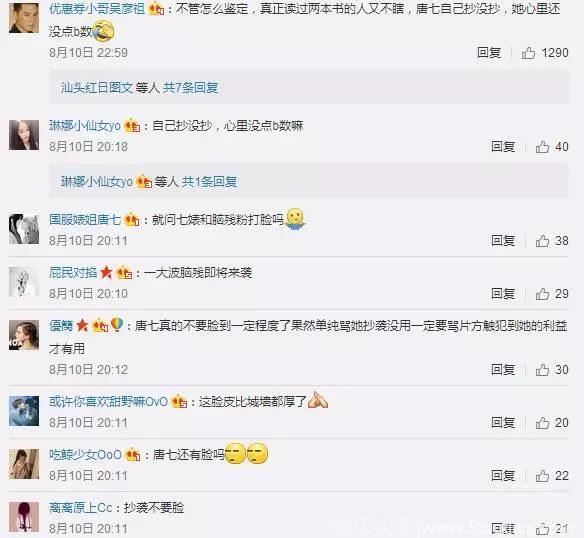Open avatar of 优惠券小哥吴彦祖
Screen dimensions: 584x538
click(24, 18)
